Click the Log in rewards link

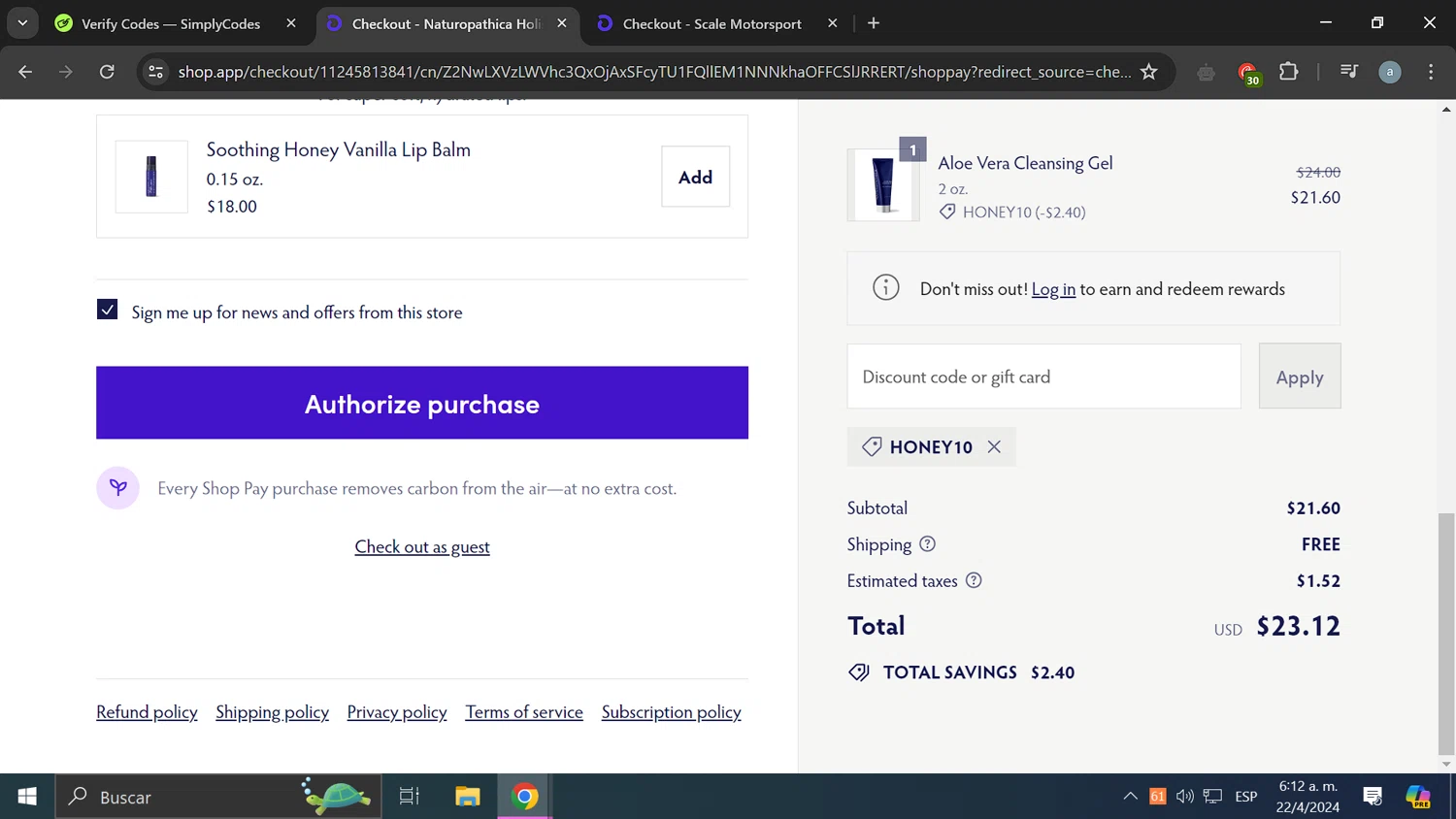point(1053,289)
